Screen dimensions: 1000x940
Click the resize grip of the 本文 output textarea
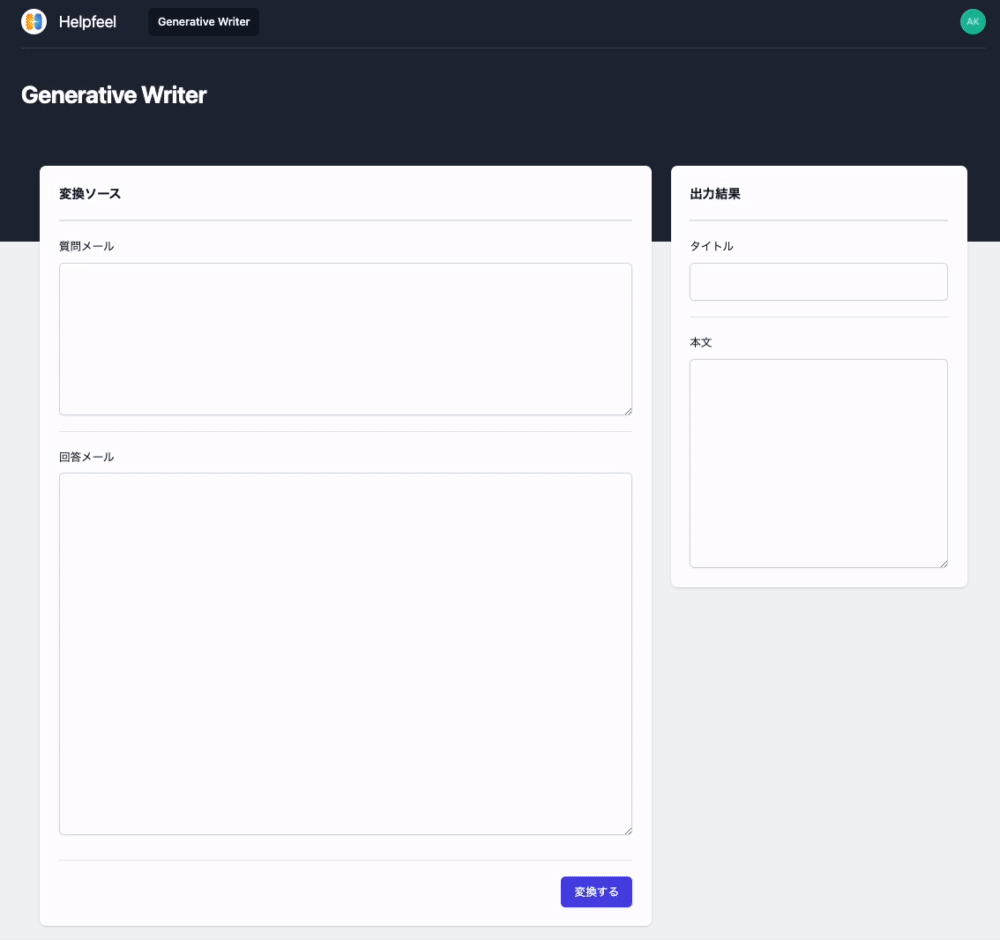(x=943, y=563)
